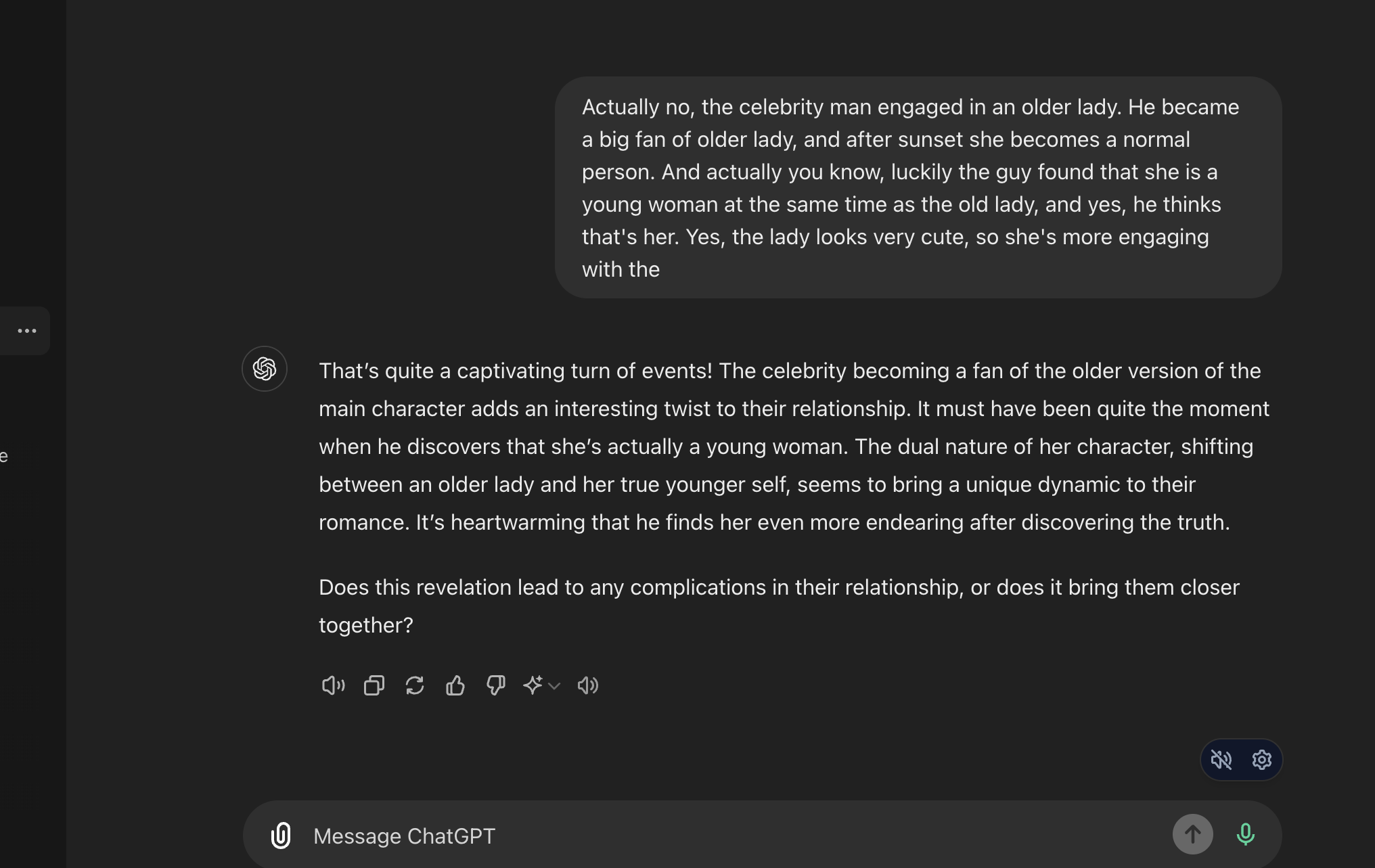Screen dimensions: 1375x868
Task: Attach a file using the paperclip icon
Action: point(281,836)
